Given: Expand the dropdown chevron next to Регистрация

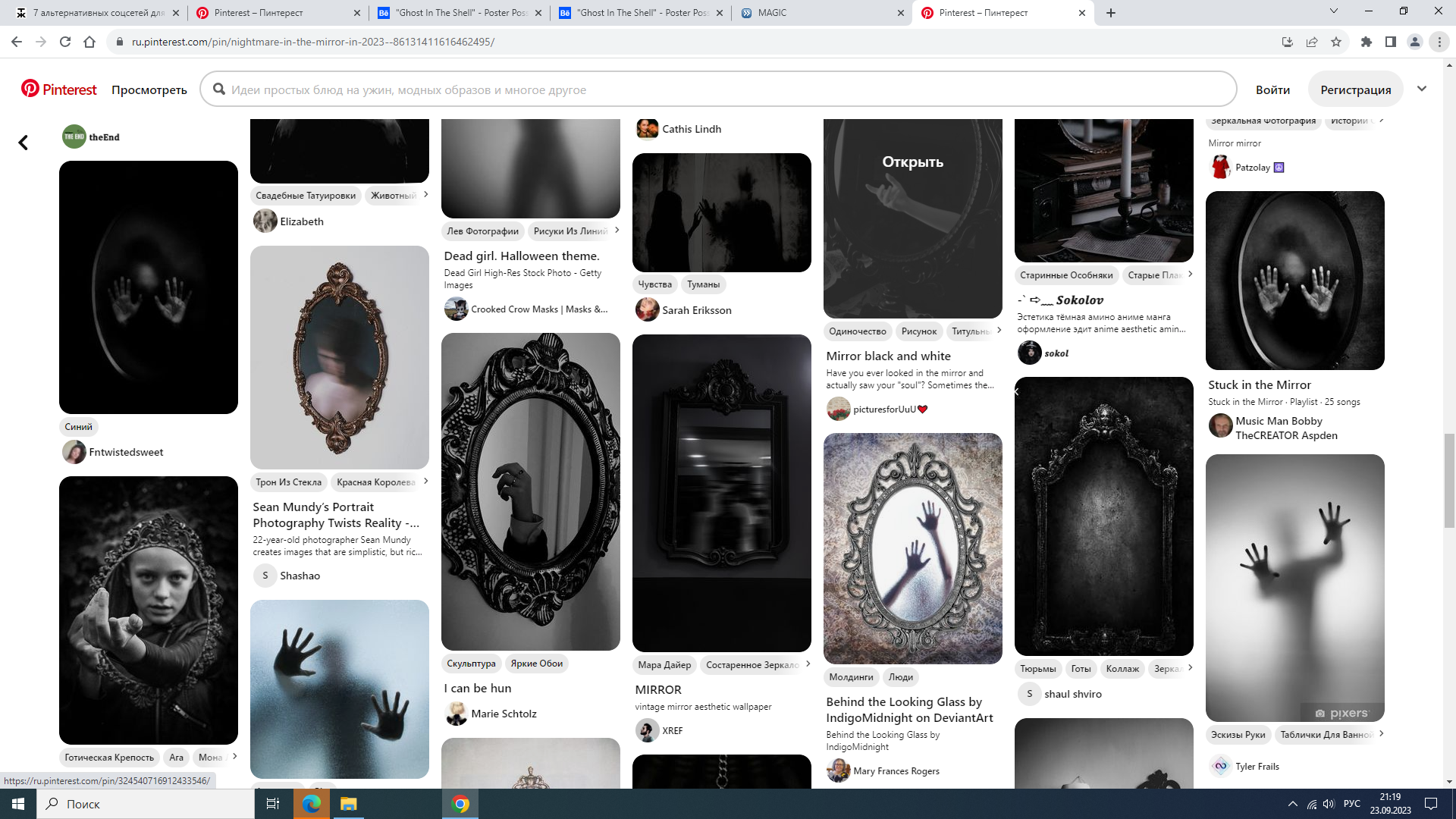Looking at the screenshot, I should tap(1422, 89).
